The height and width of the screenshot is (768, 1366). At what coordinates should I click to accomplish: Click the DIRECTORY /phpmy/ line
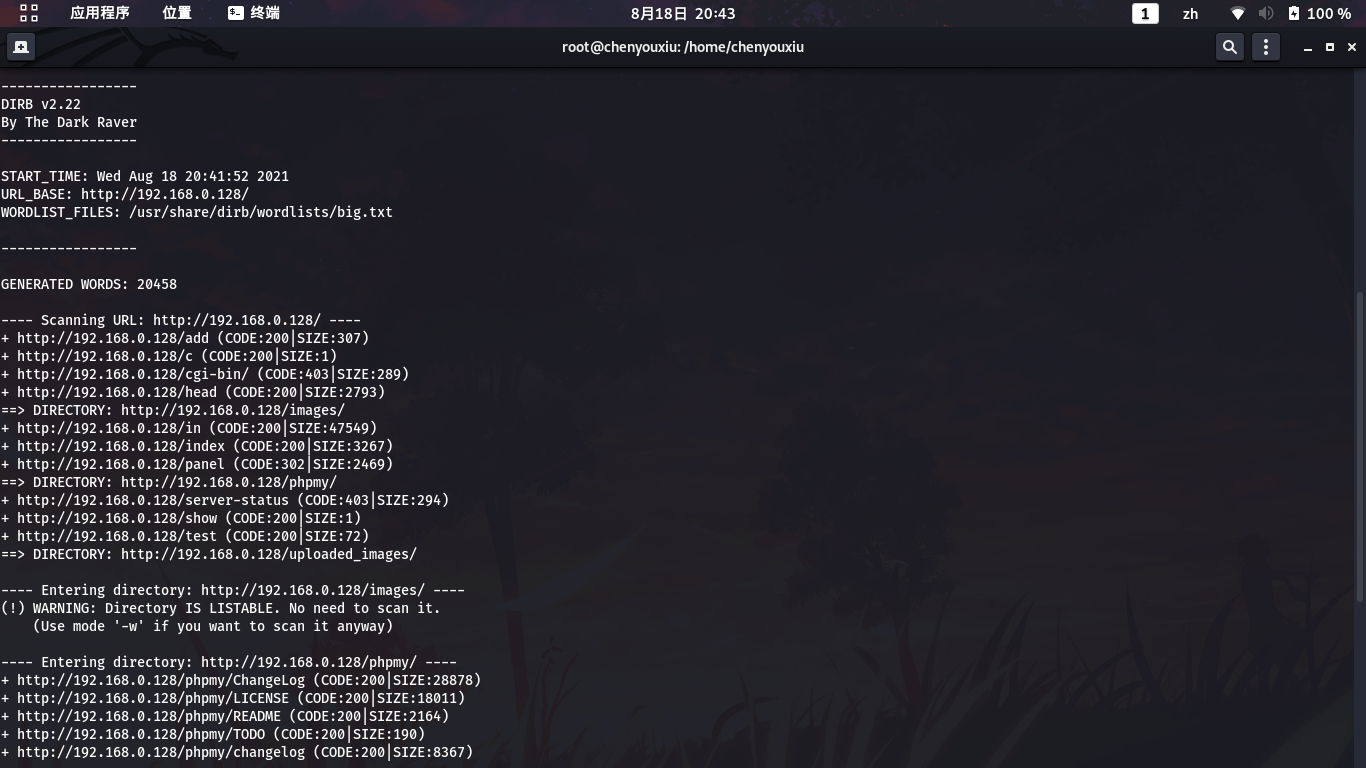(169, 482)
